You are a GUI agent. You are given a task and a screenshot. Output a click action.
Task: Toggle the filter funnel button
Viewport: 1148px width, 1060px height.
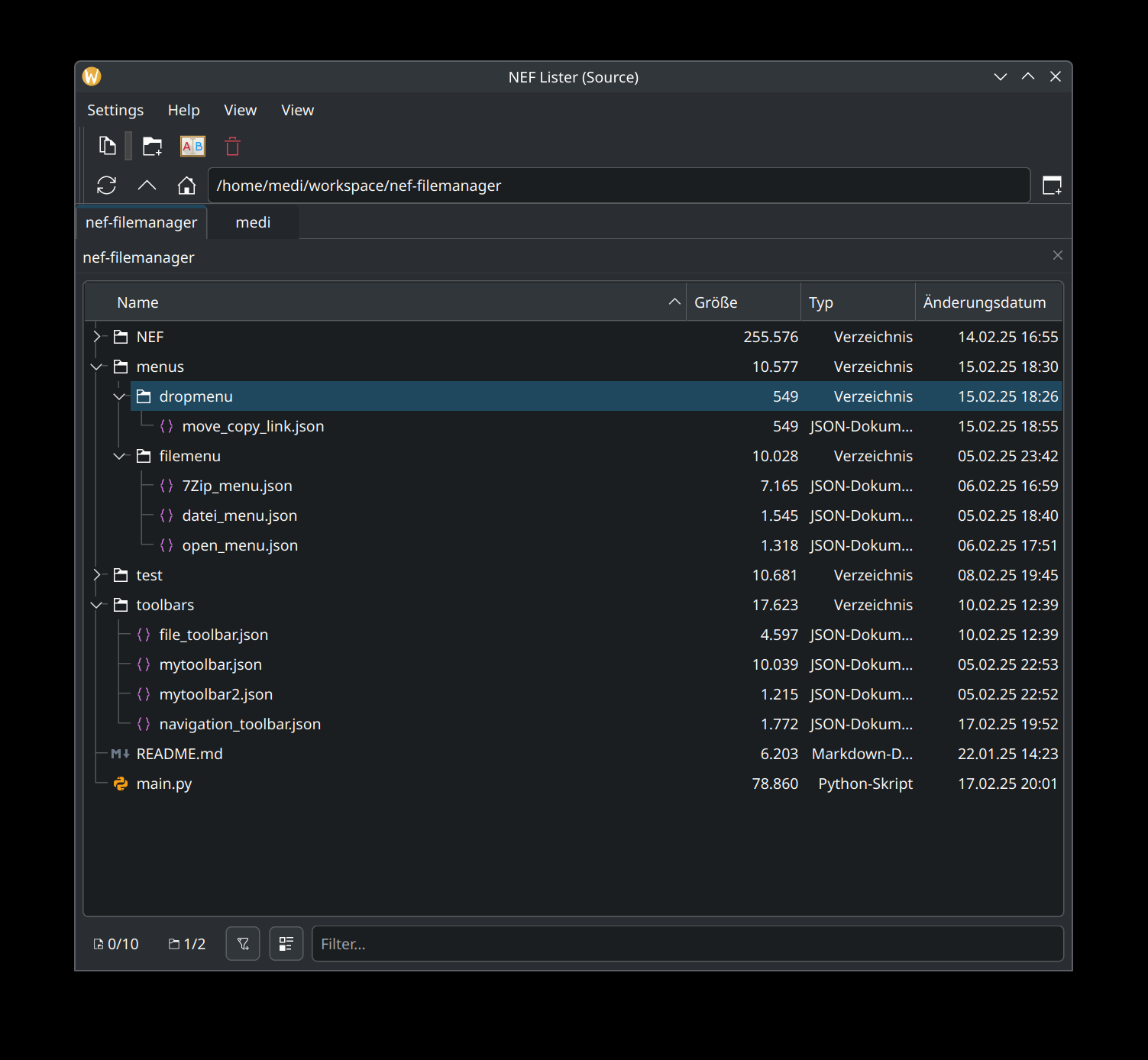pos(243,944)
